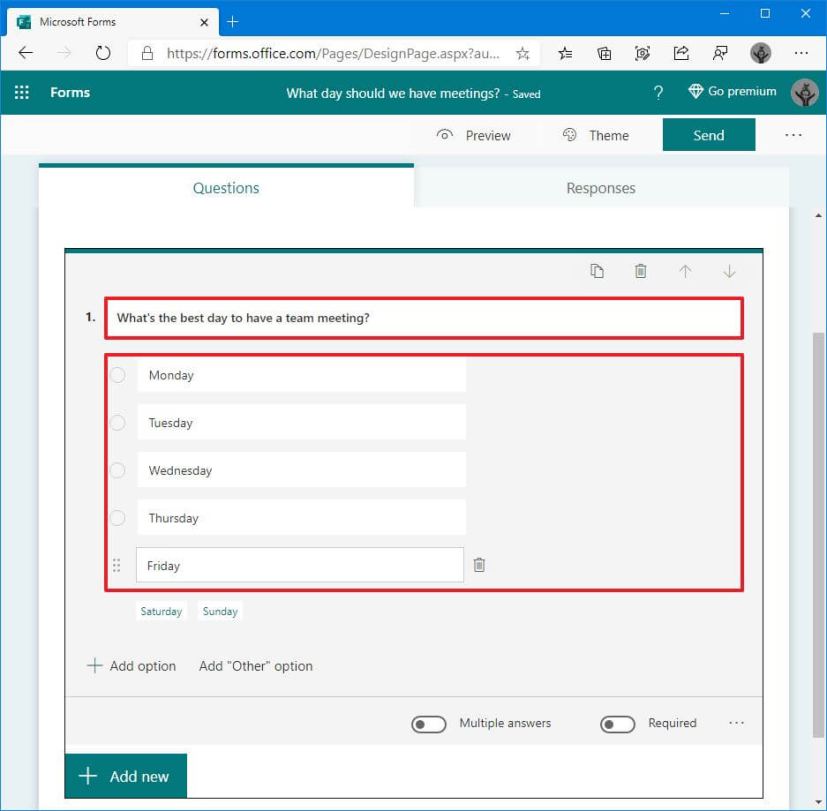Delete question 1 with the trash icon
Viewport: 827px width, 811px height.
tap(640, 271)
